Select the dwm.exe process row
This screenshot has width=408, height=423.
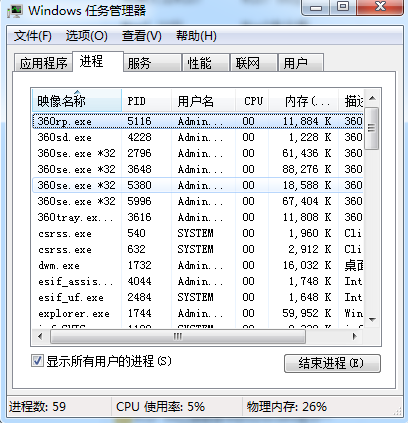[198, 265]
